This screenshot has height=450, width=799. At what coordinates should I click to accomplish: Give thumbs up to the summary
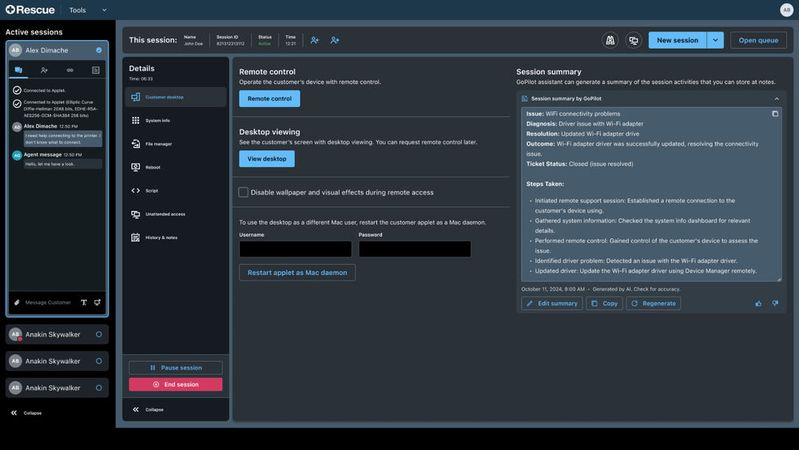(758, 303)
